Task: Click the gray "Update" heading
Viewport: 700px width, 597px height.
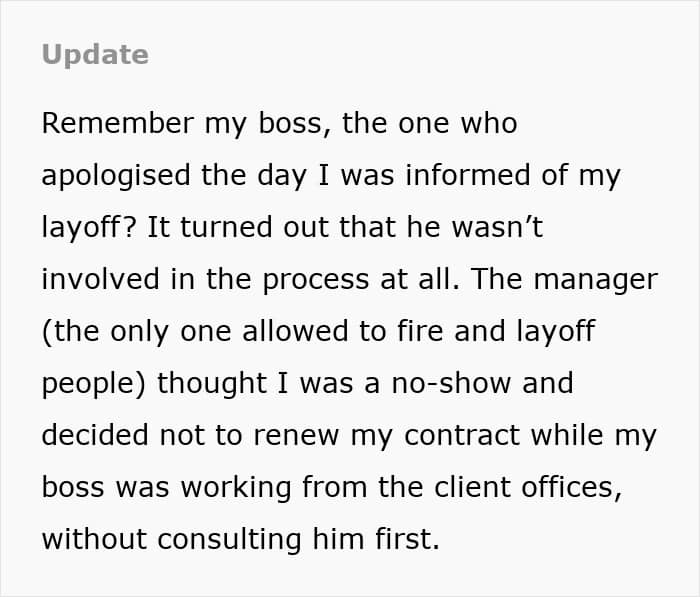Action: 95,54
